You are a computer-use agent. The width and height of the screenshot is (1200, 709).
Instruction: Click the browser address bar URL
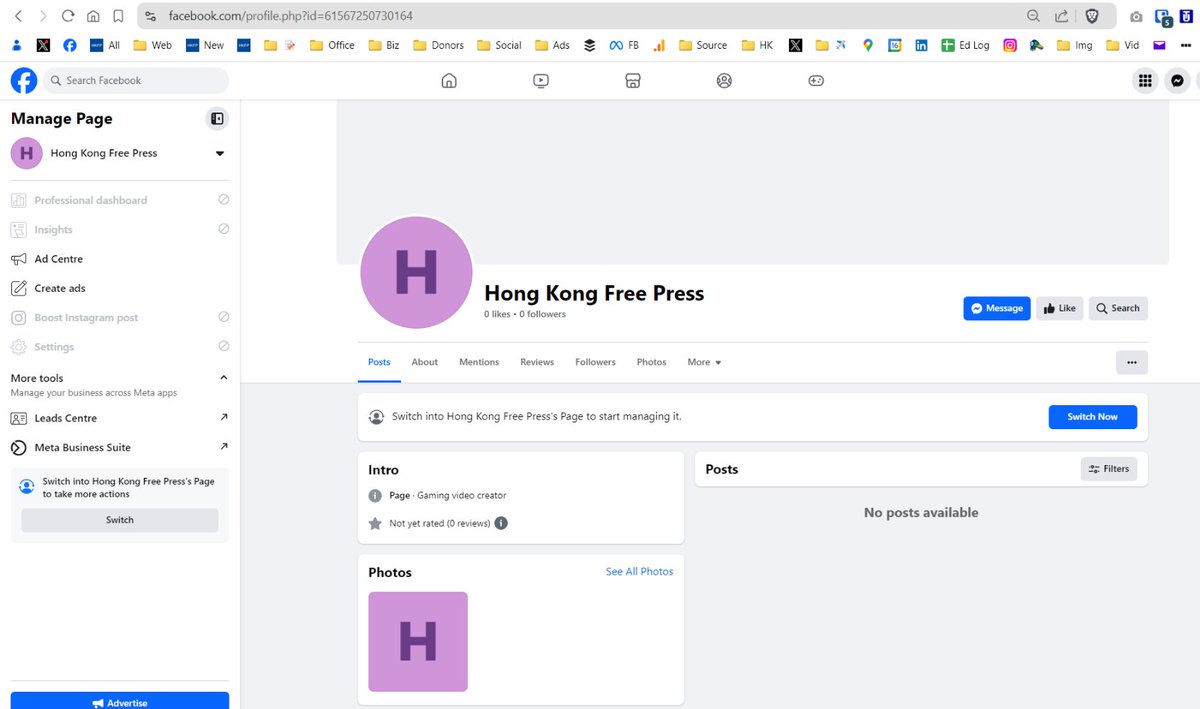291,16
